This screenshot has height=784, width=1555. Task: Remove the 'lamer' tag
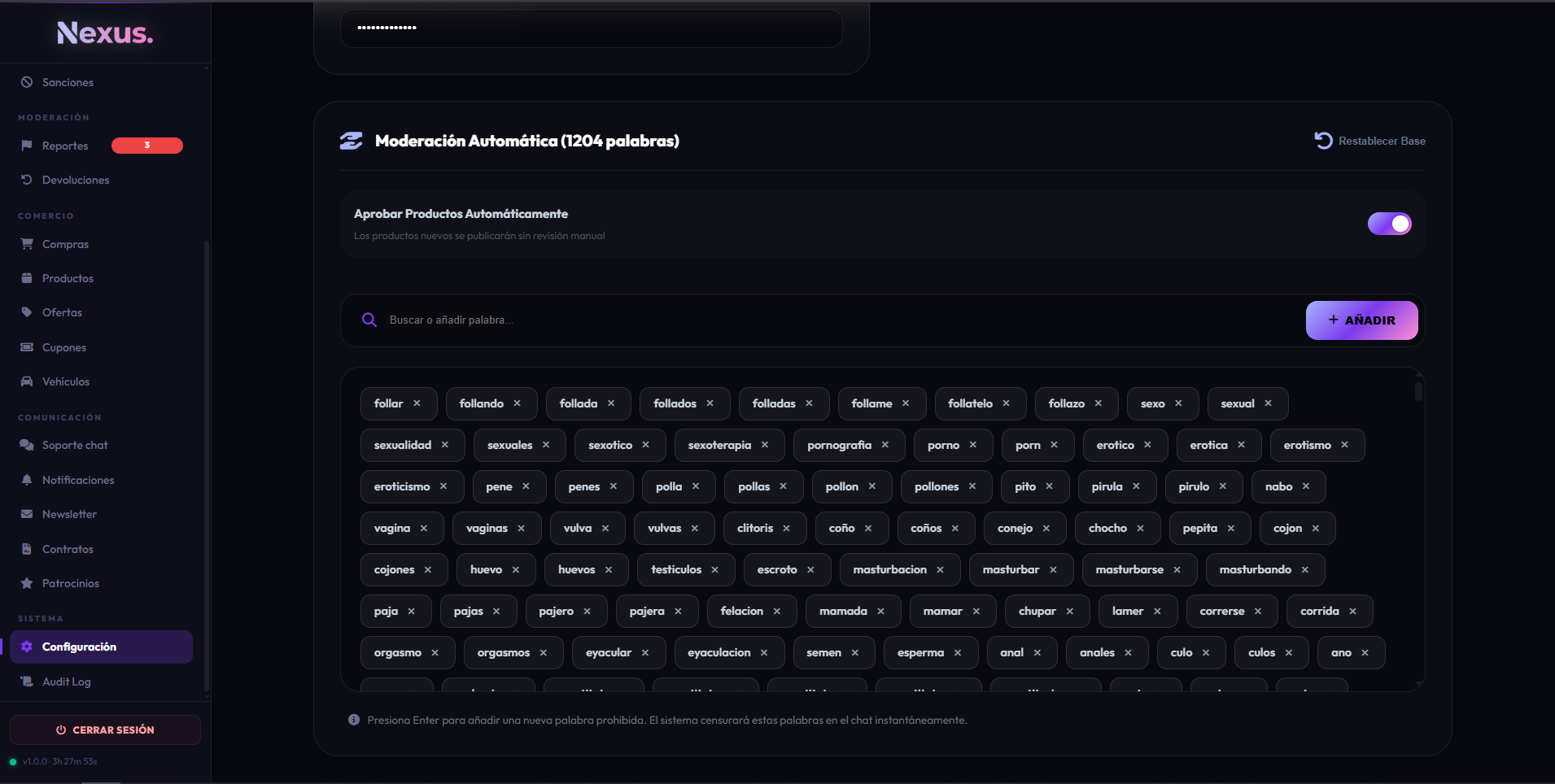click(x=1157, y=611)
